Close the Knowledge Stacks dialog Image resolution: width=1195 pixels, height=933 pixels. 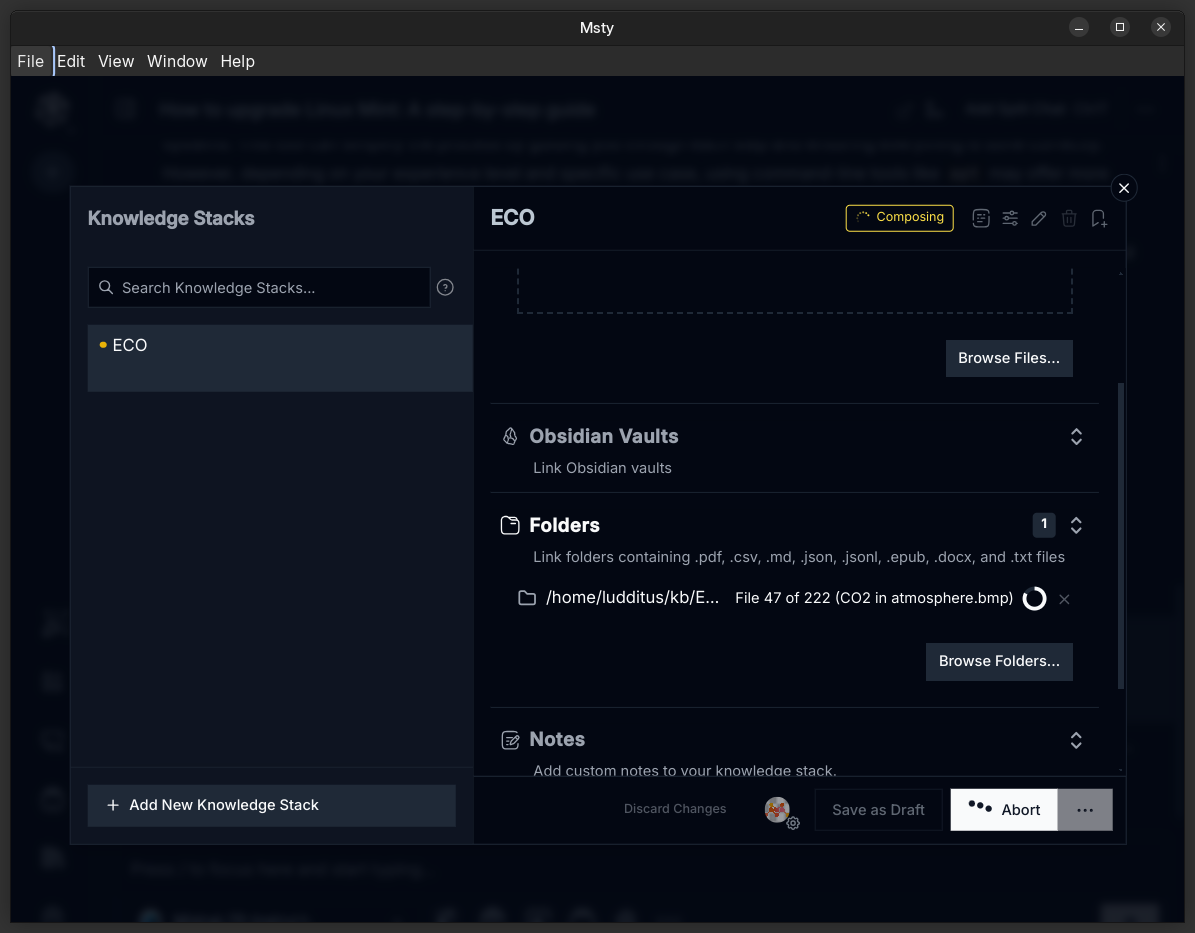tap(1124, 188)
